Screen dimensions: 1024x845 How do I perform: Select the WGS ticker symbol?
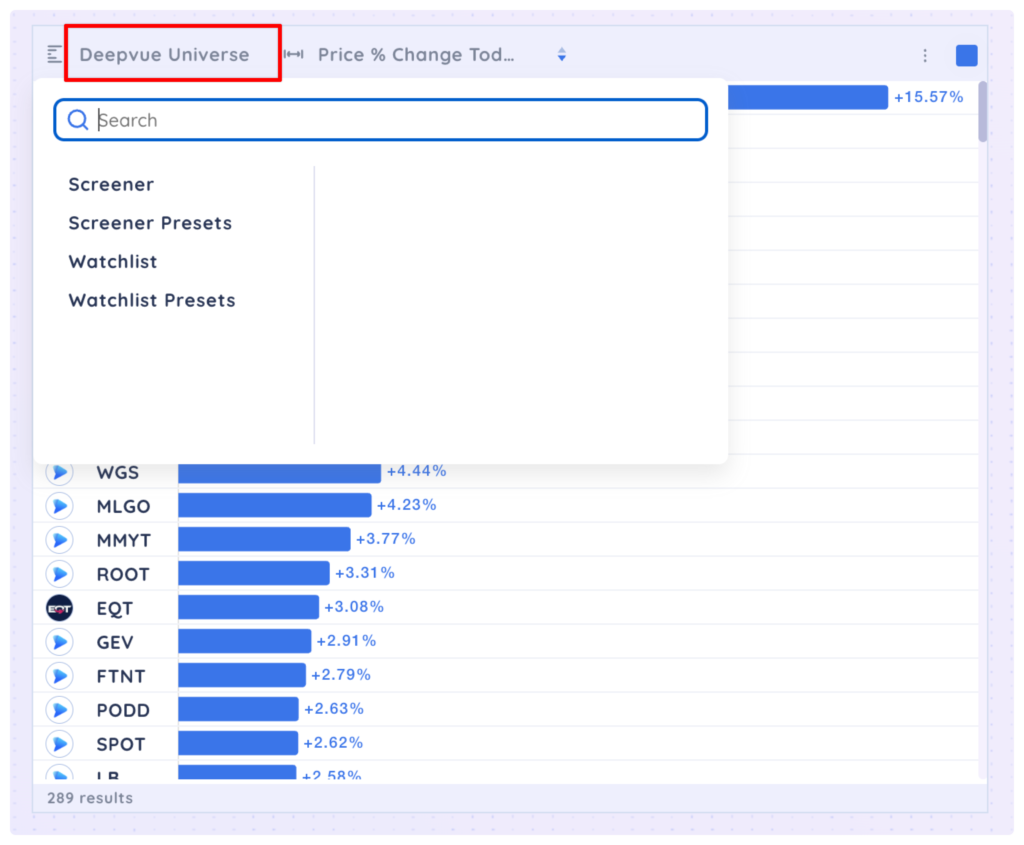click(x=118, y=472)
